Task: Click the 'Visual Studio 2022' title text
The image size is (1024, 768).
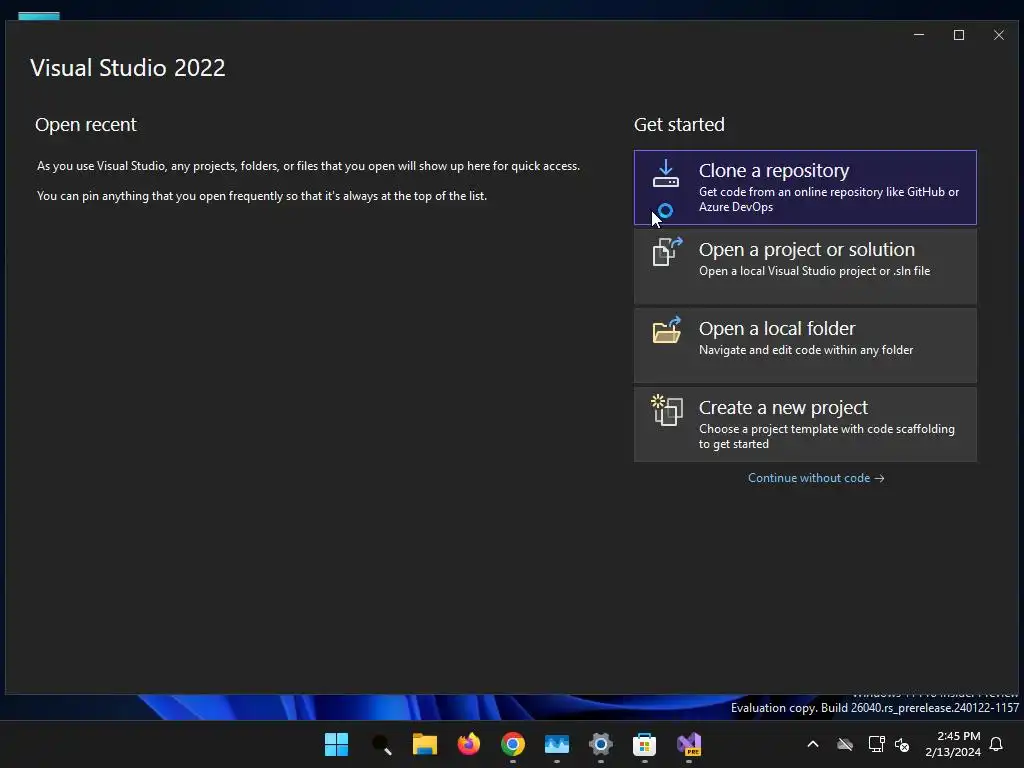Action: point(127,68)
